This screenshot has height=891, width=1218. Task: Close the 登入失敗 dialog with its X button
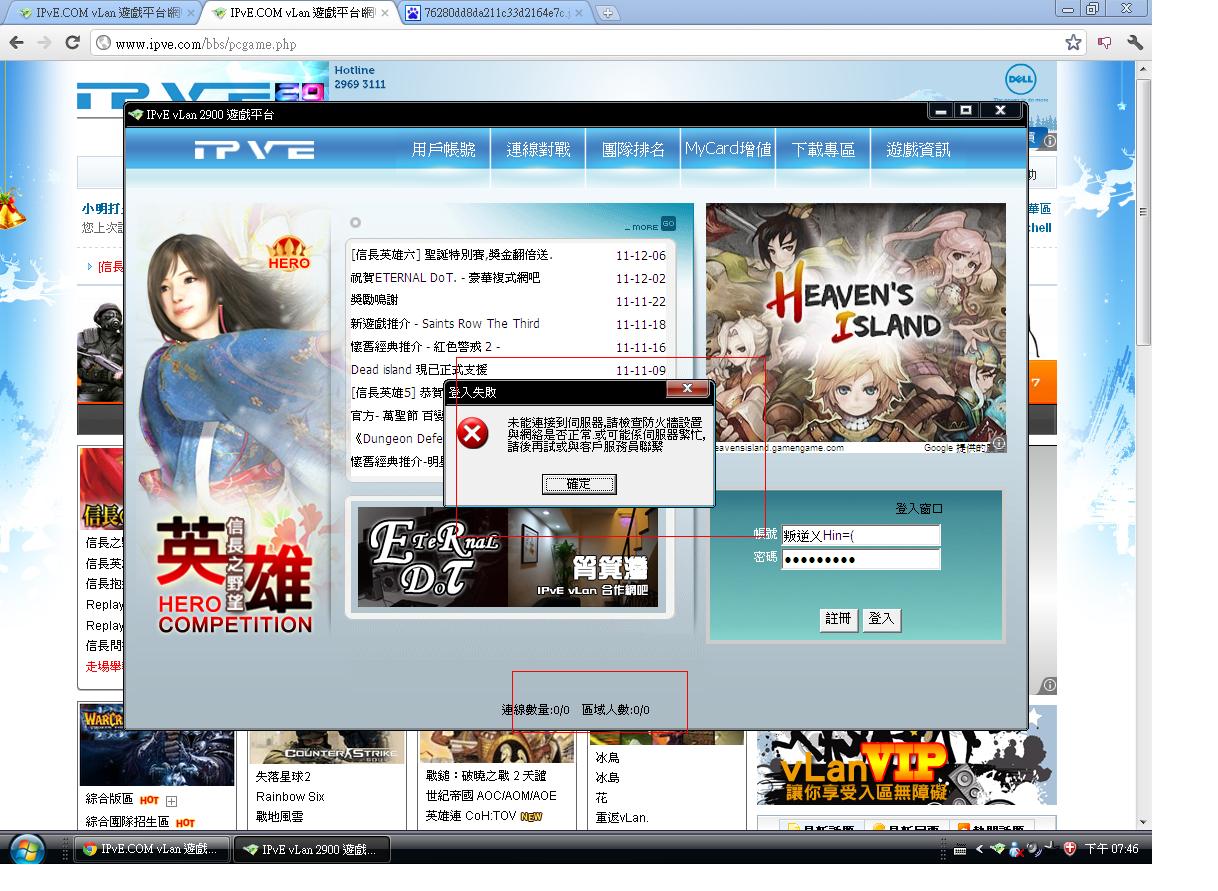tap(687, 389)
